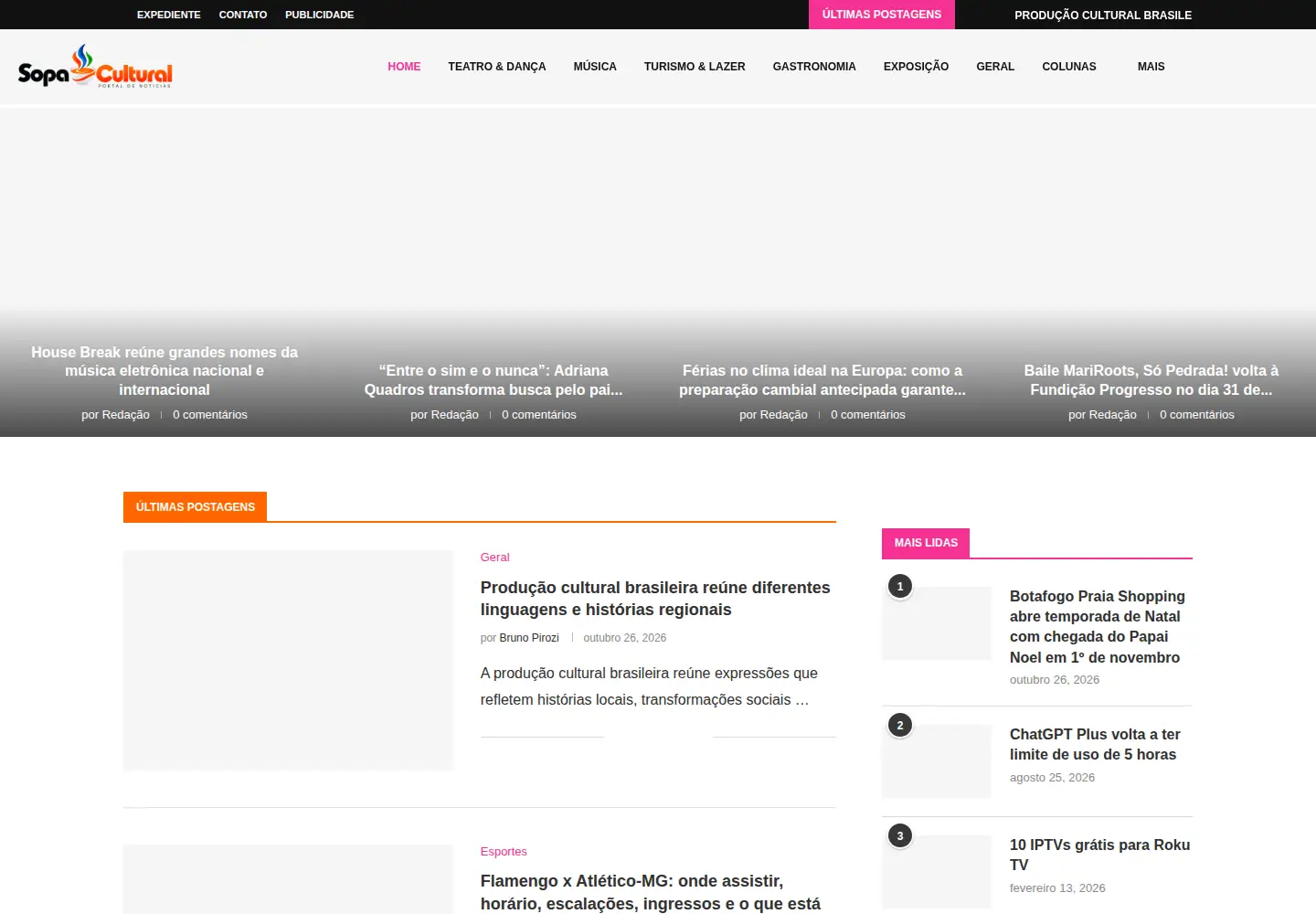Open the Turismo & Lazer menu
The image size is (1316, 914).
point(695,67)
